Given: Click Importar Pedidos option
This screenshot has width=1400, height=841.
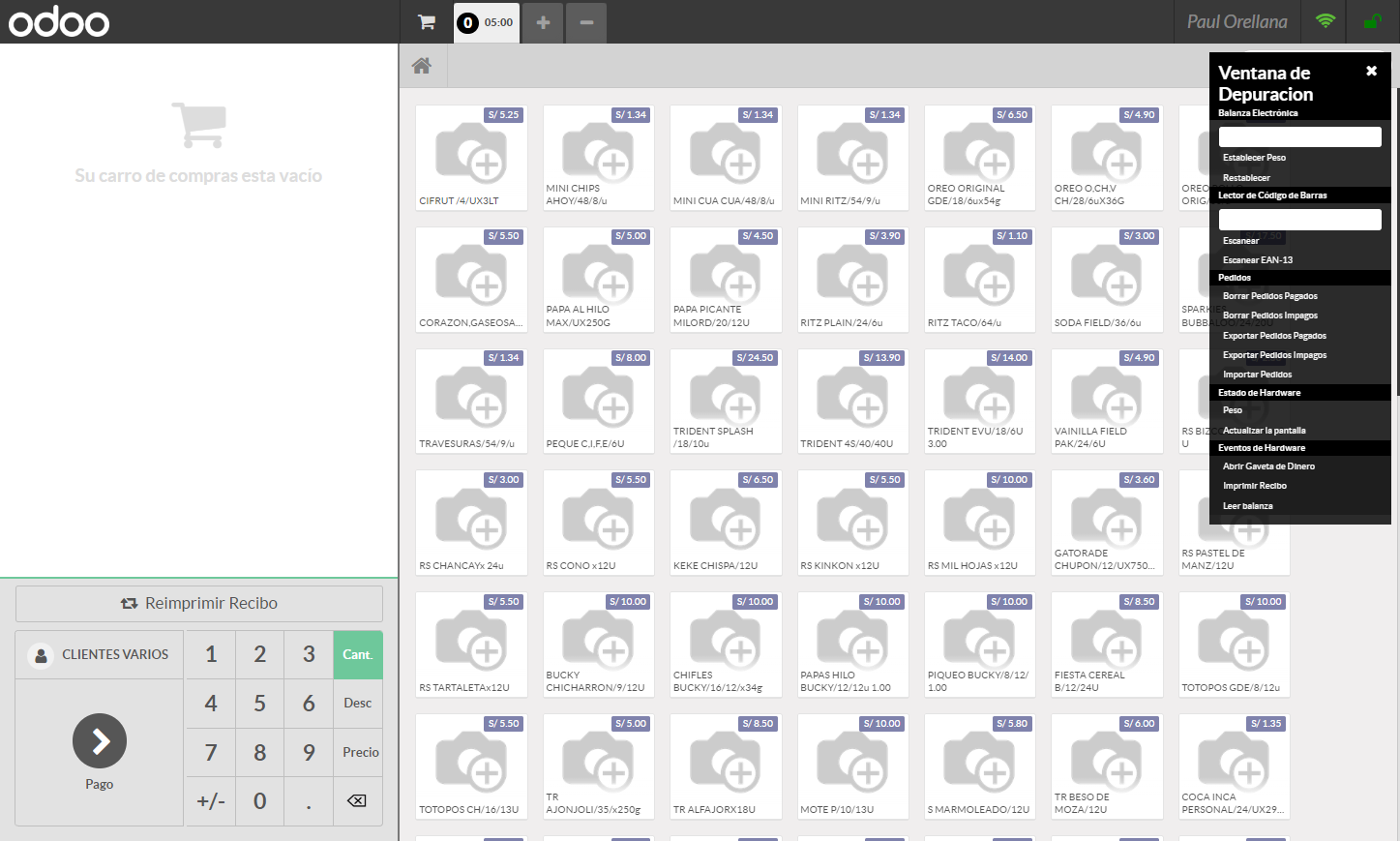Looking at the screenshot, I should [1257, 375].
